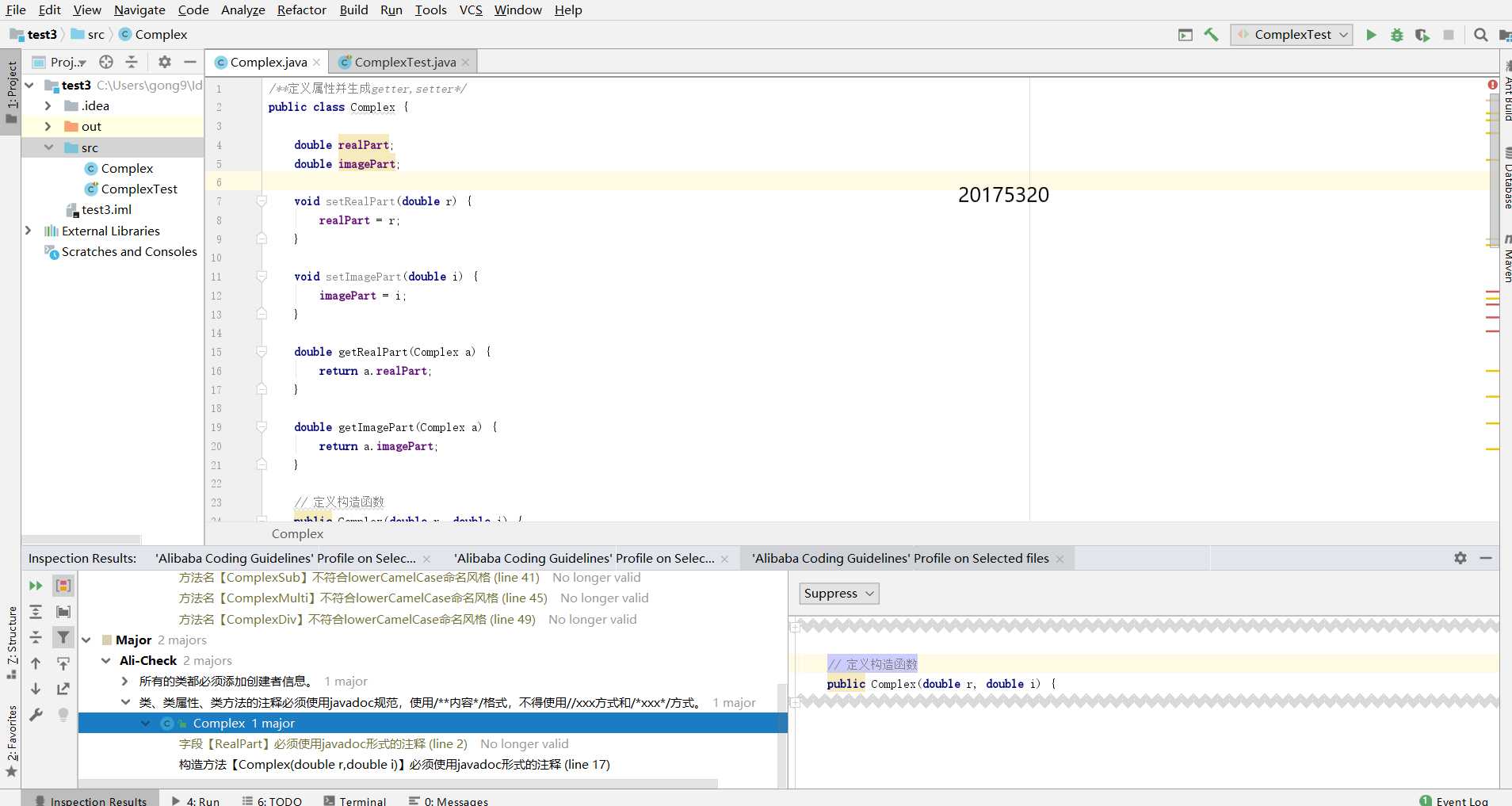The height and width of the screenshot is (806, 1512).
Task: Go to previous inspection problem
Action: 36,663
